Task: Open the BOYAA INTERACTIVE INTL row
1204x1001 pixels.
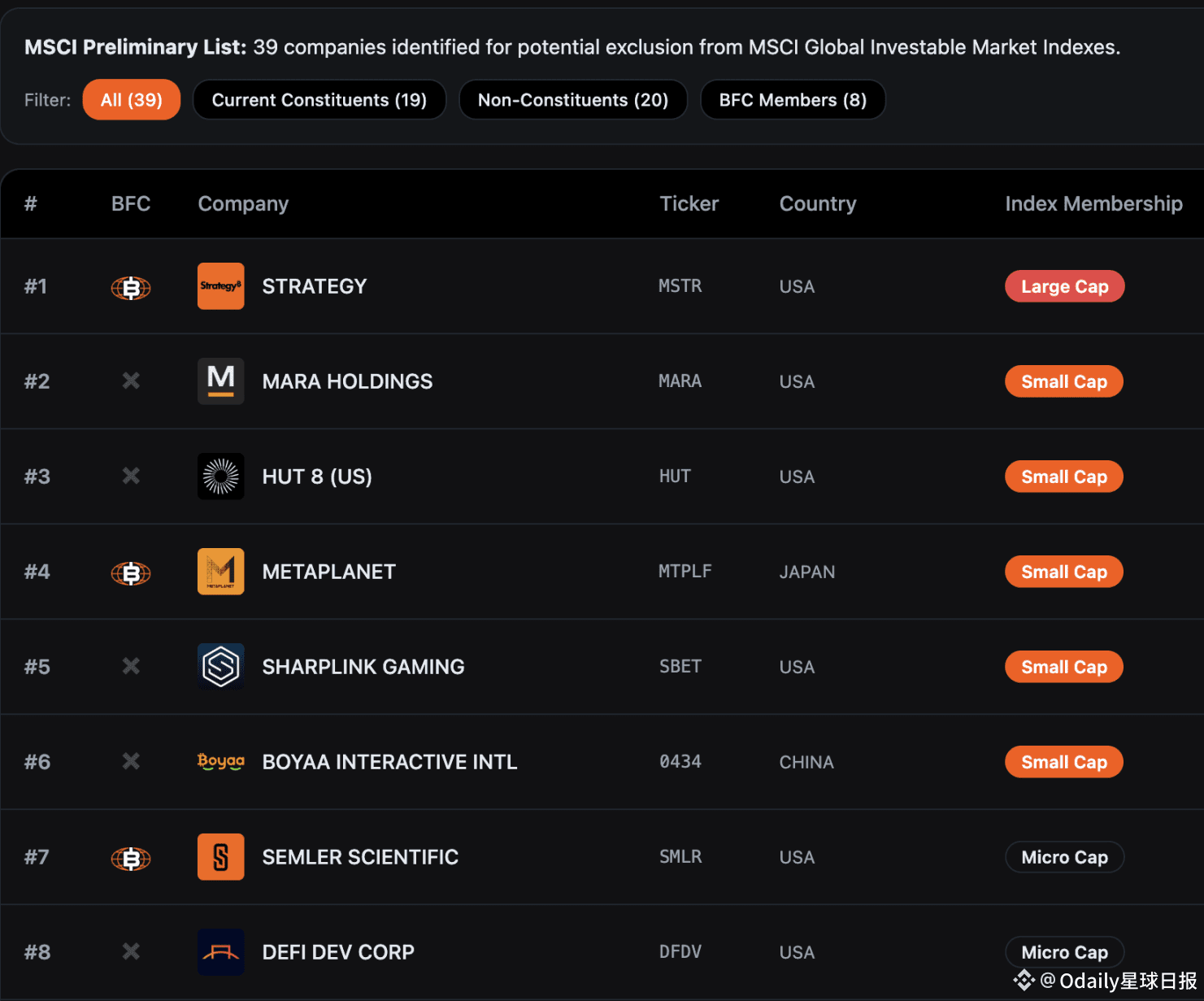Action: coord(389,762)
